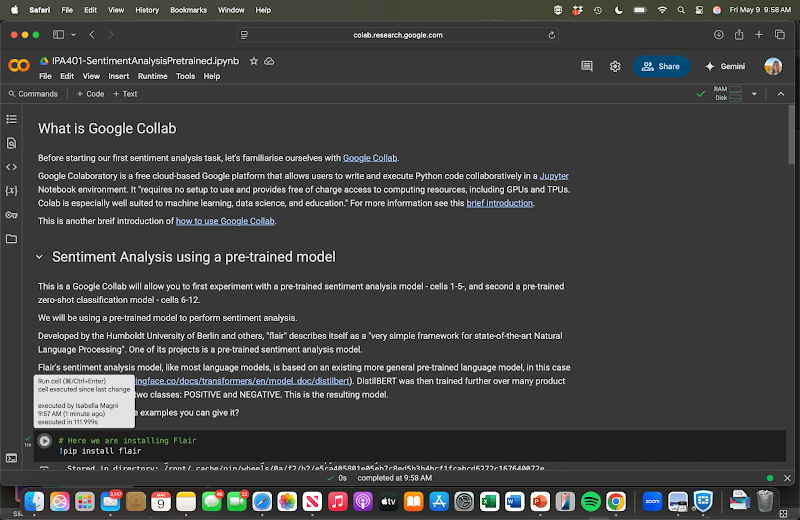
Task: Open the brief introduction link
Action: coord(499,203)
